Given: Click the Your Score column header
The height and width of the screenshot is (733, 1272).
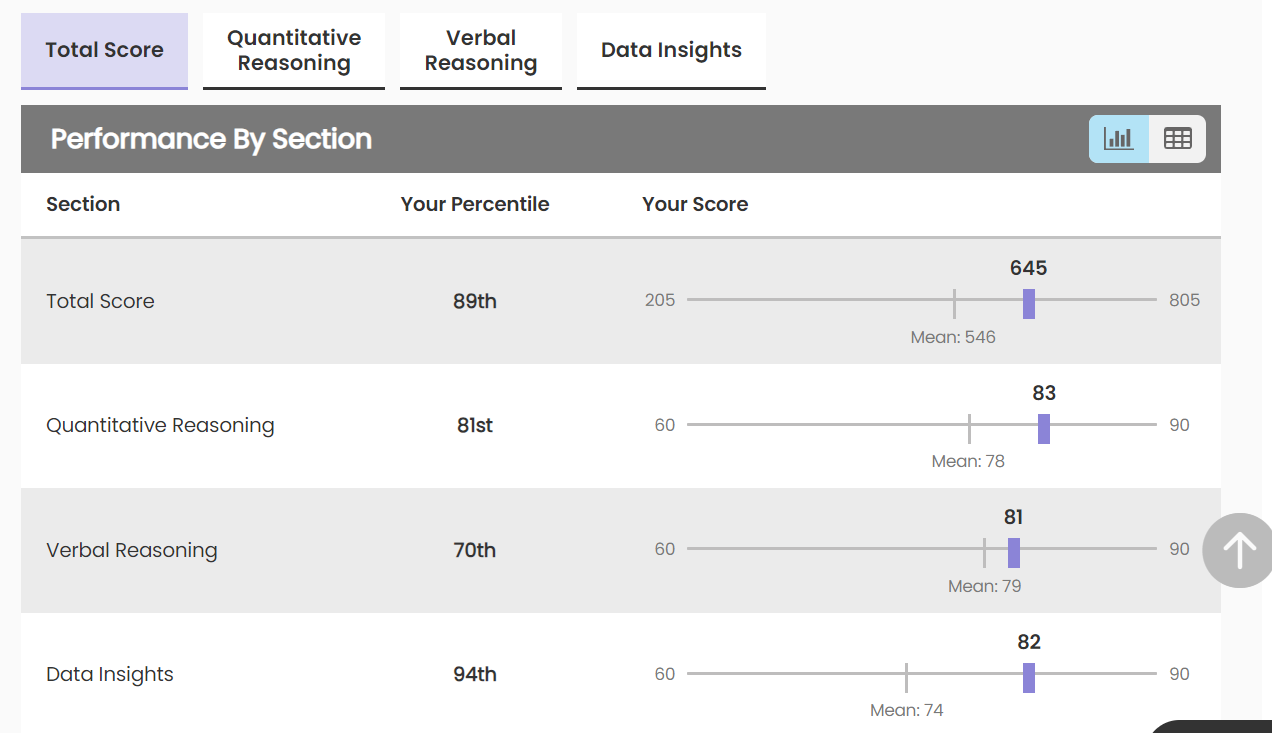Looking at the screenshot, I should click(695, 204).
